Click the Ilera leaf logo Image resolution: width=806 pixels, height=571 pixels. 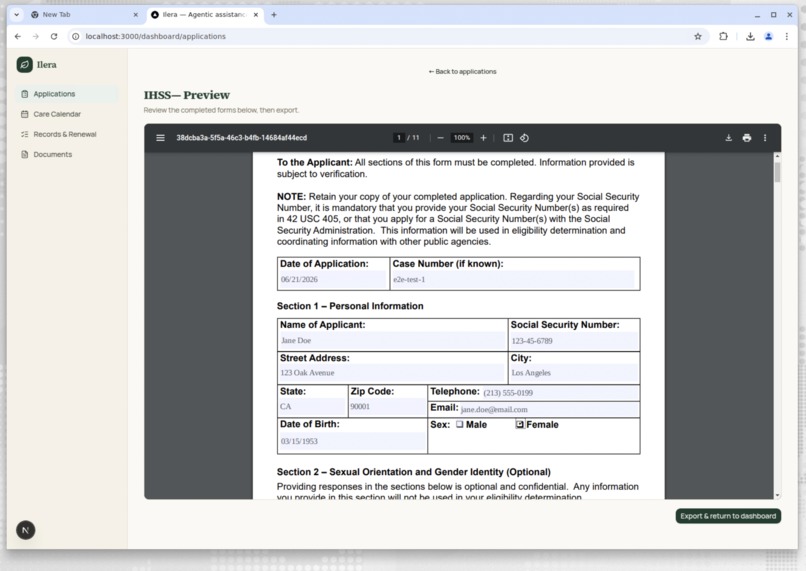click(x=25, y=65)
